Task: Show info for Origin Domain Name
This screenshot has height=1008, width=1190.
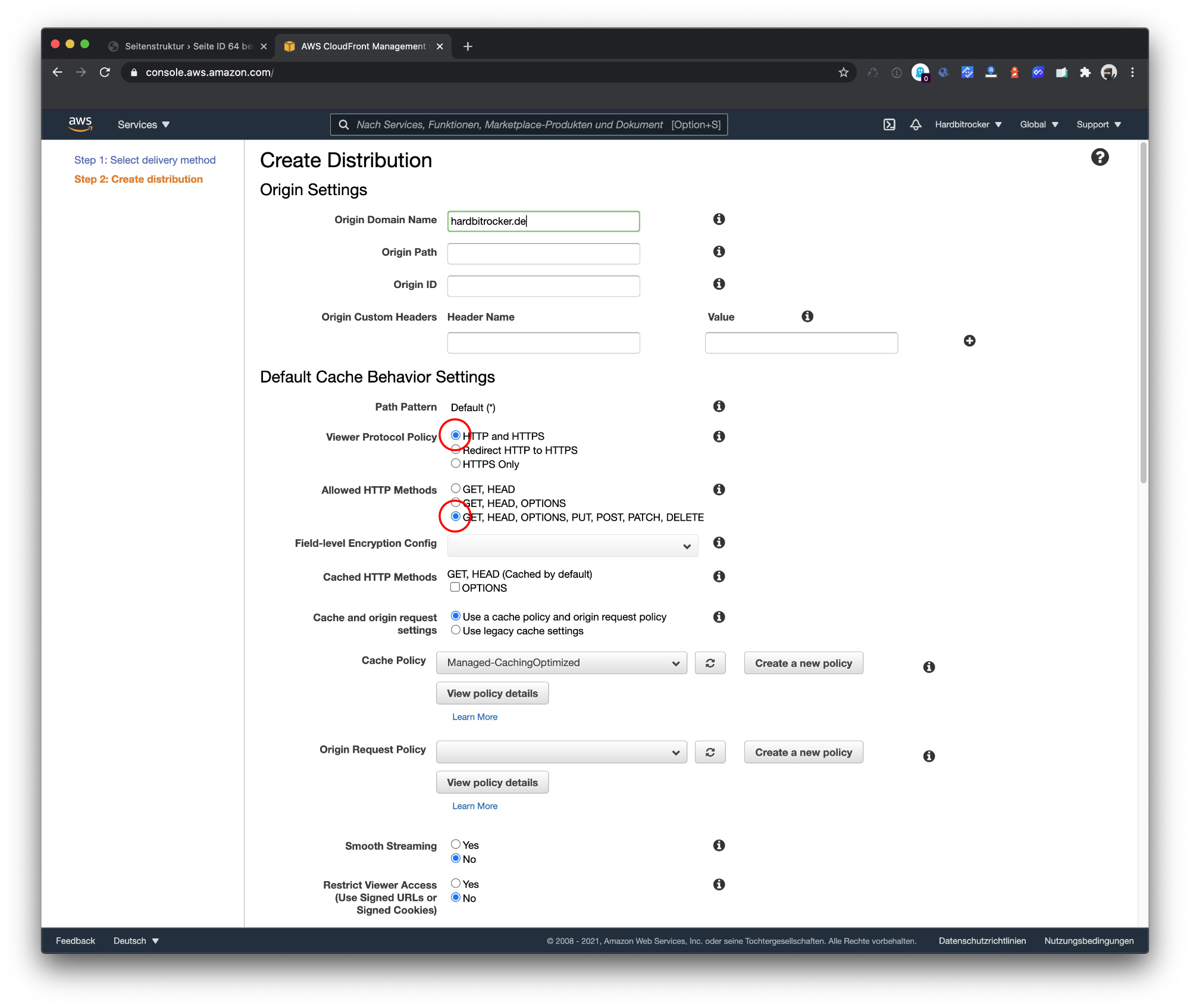Action: click(719, 219)
